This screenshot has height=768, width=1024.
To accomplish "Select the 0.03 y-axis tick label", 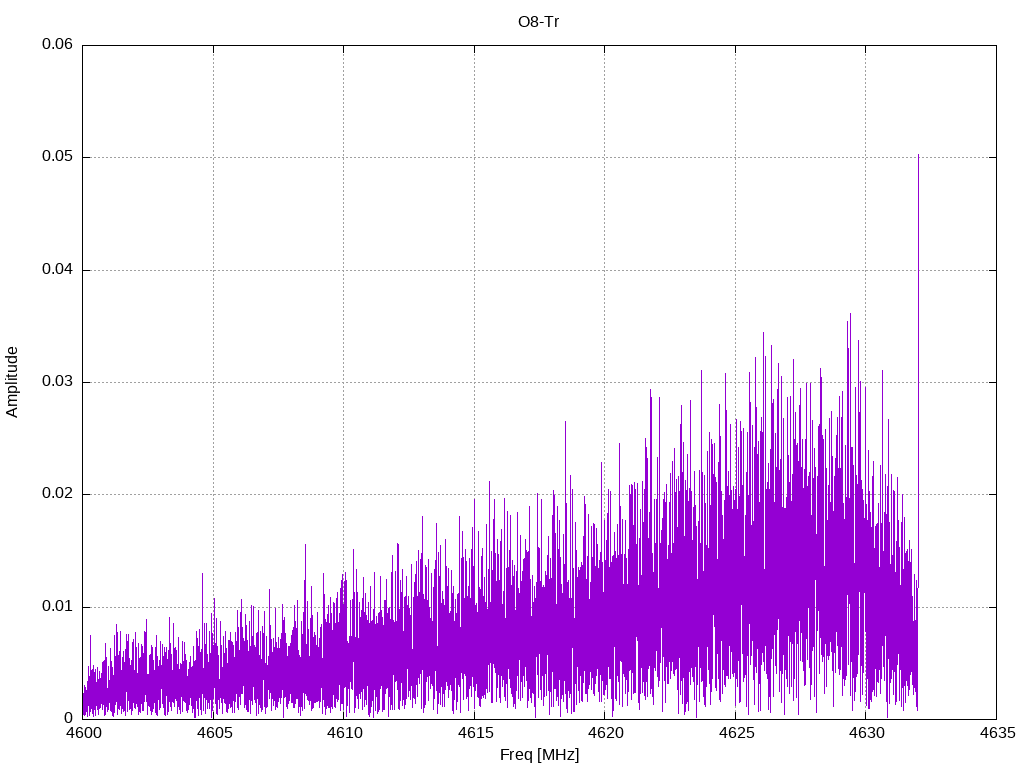I will click(57, 382).
